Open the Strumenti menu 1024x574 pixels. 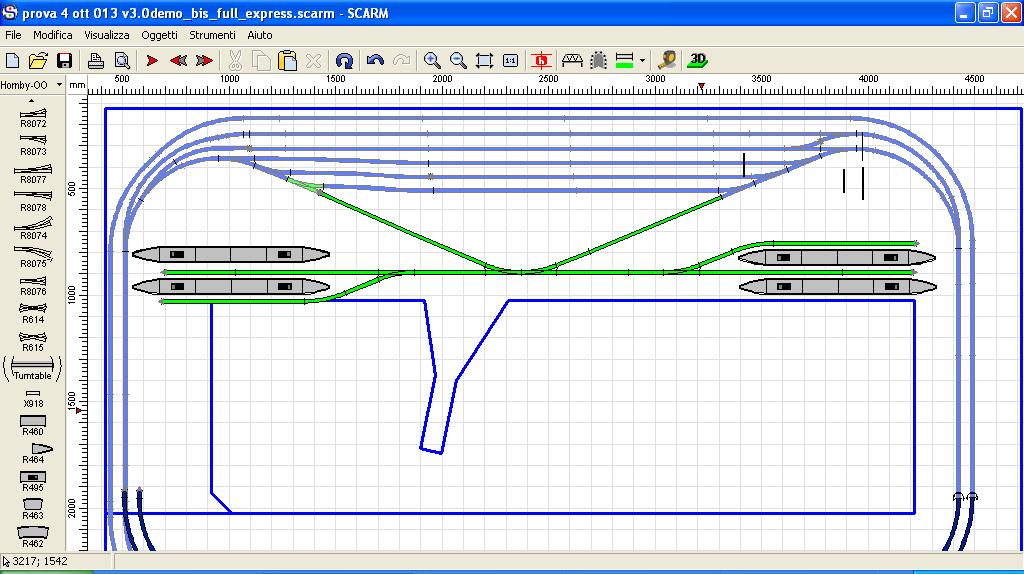pyautogui.click(x=212, y=35)
